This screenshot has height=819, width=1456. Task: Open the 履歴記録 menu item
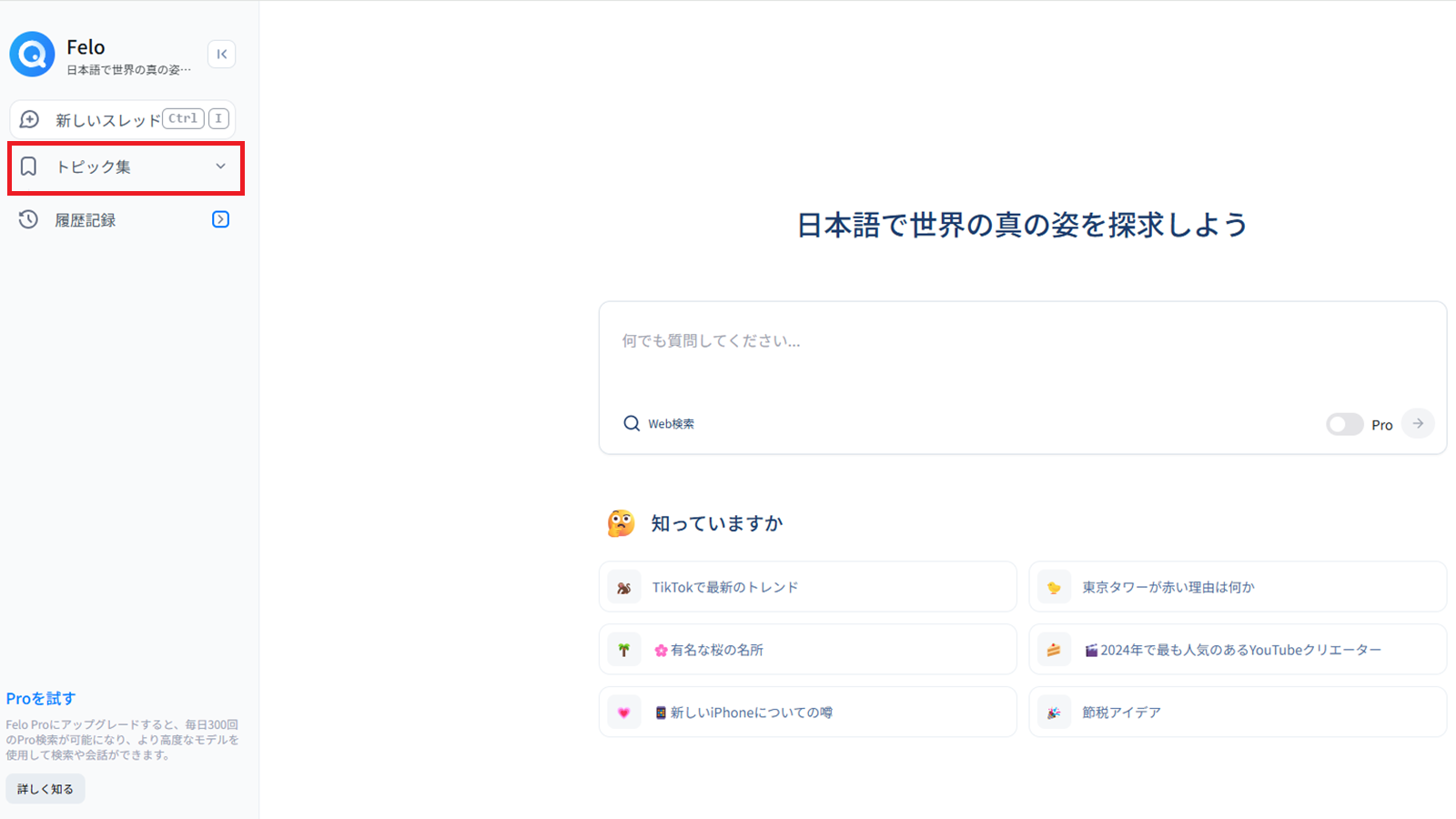(x=86, y=220)
